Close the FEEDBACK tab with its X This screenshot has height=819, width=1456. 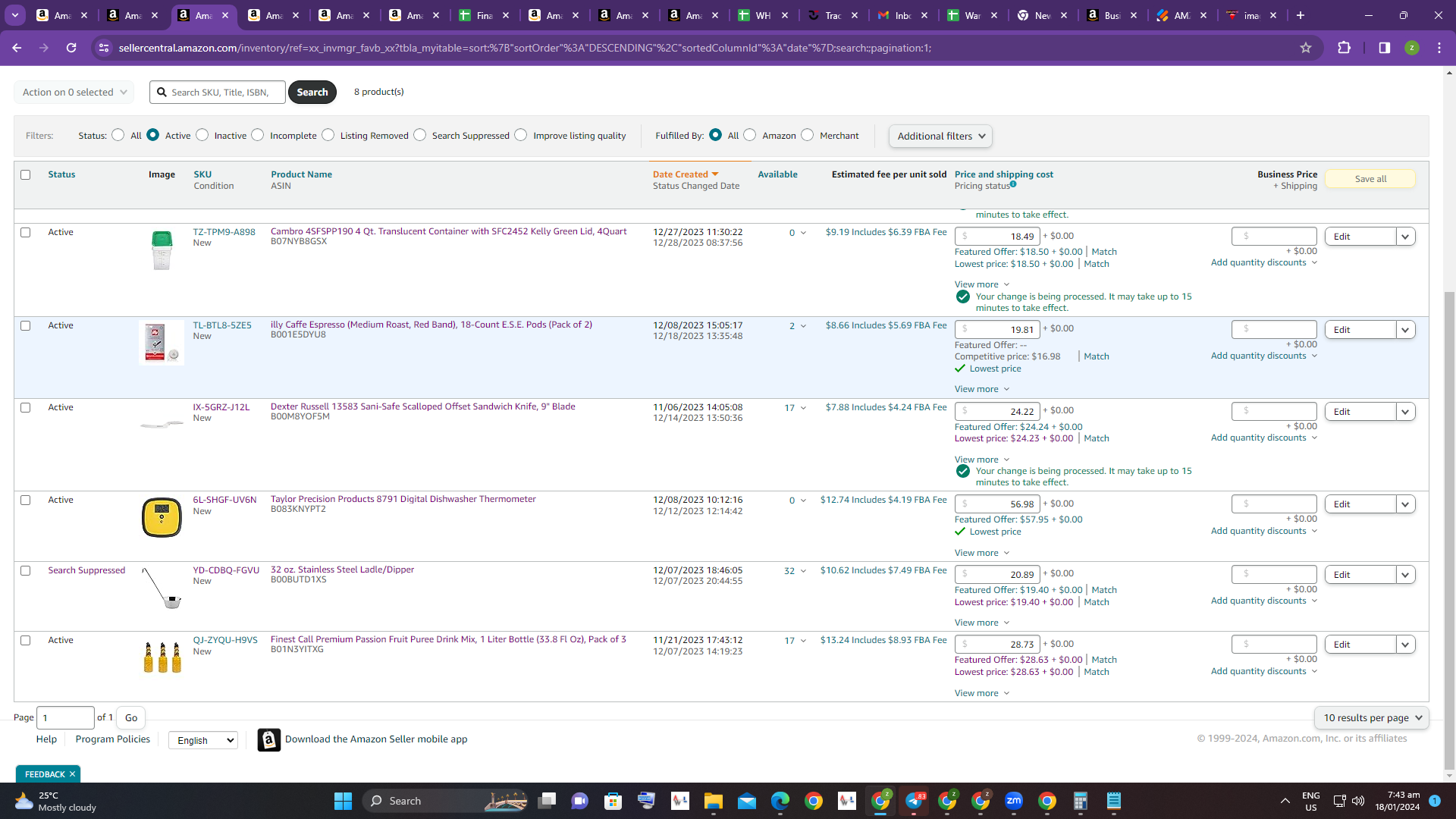pyautogui.click(x=72, y=774)
